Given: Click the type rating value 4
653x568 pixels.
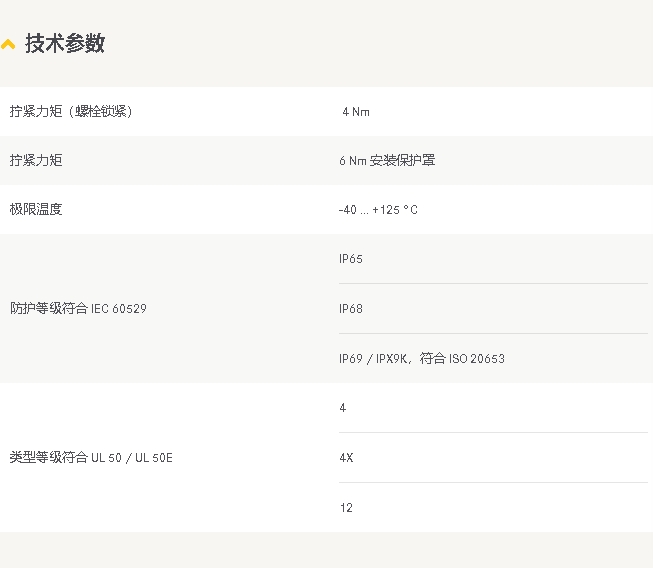Looking at the screenshot, I should coord(343,408).
